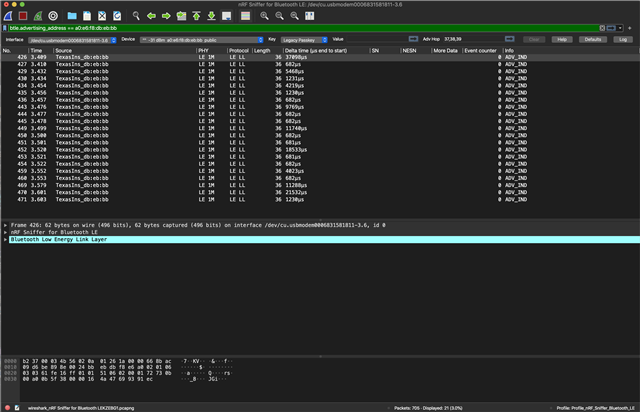This screenshot has height=412, width=640.
Task: Click the Help button
Action: tap(562, 40)
